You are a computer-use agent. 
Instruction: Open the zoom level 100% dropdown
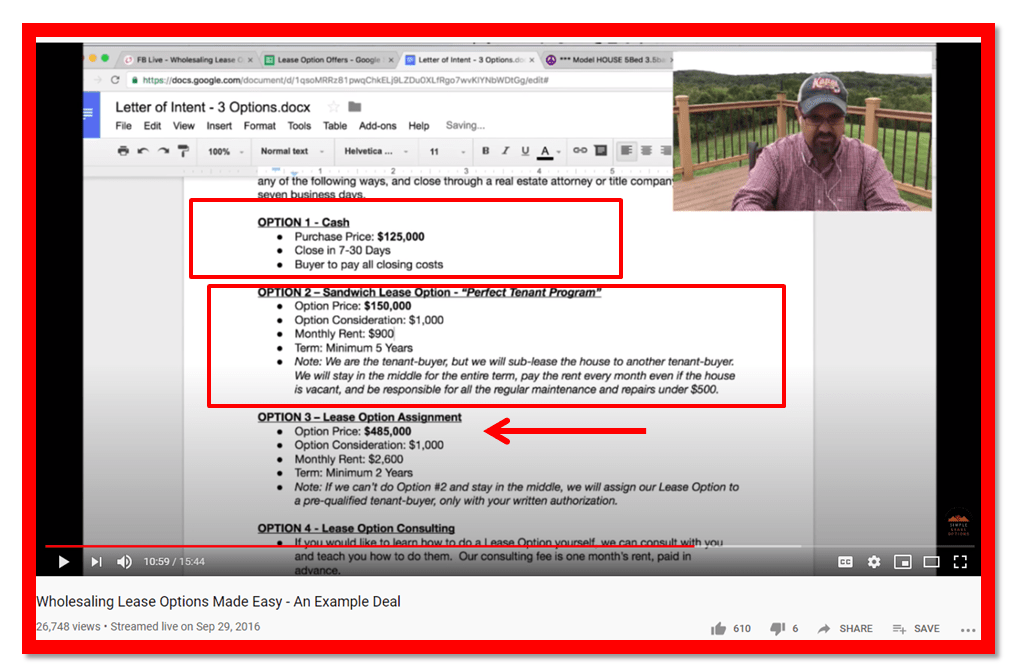224,152
